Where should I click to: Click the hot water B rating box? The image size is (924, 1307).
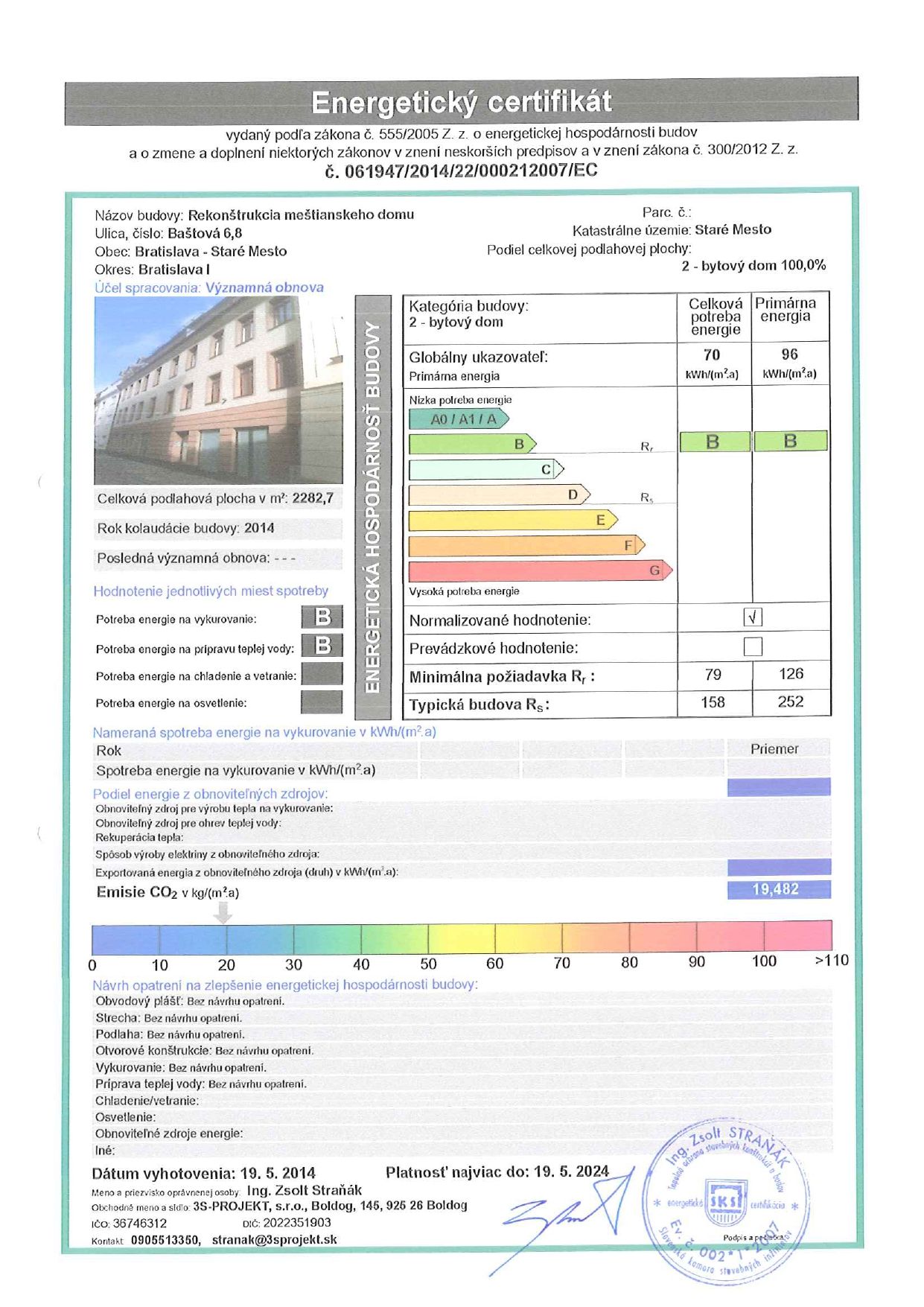[x=322, y=645]
